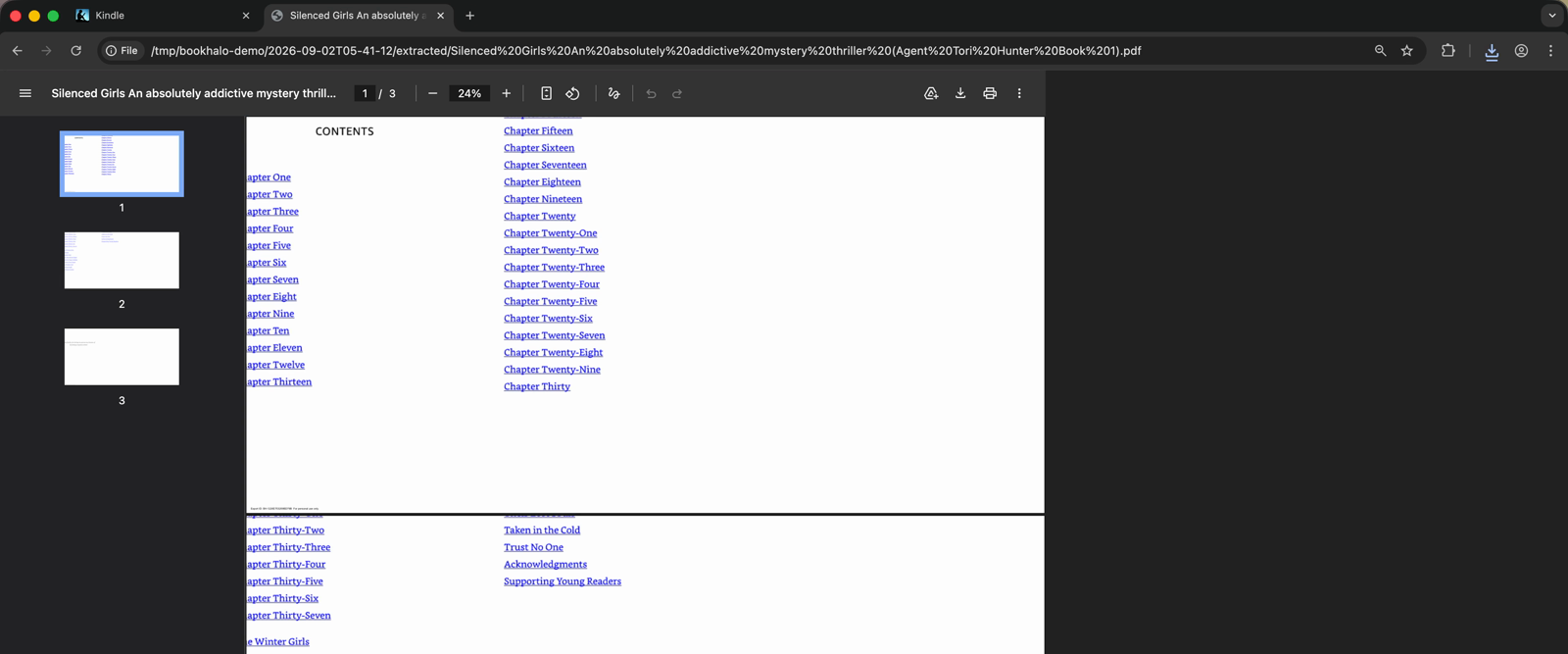Screen dimensions: 1568x654
Task: Open the Chapter One link
Action: 269,177
